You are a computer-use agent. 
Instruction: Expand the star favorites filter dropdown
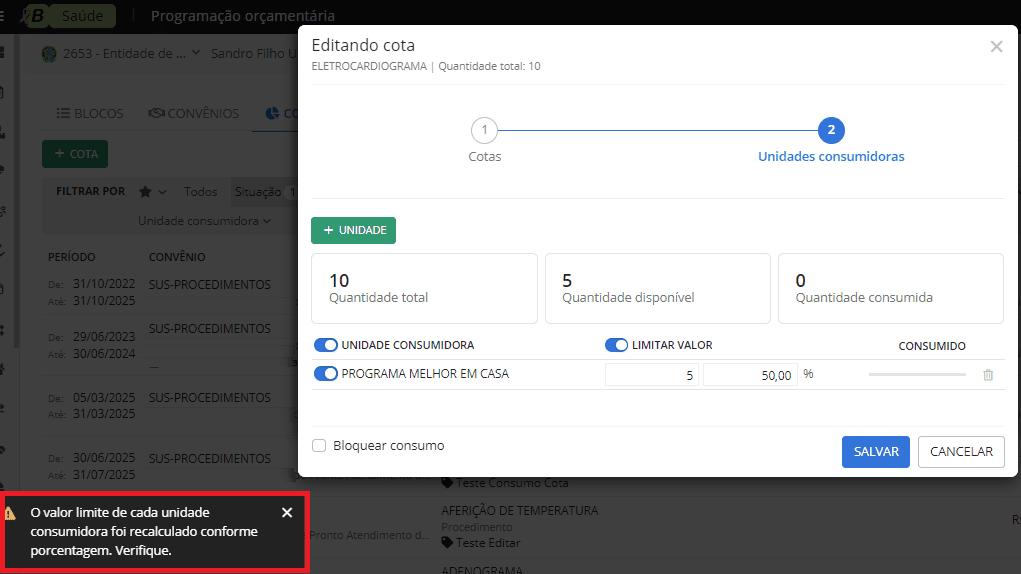pos(153,191)
